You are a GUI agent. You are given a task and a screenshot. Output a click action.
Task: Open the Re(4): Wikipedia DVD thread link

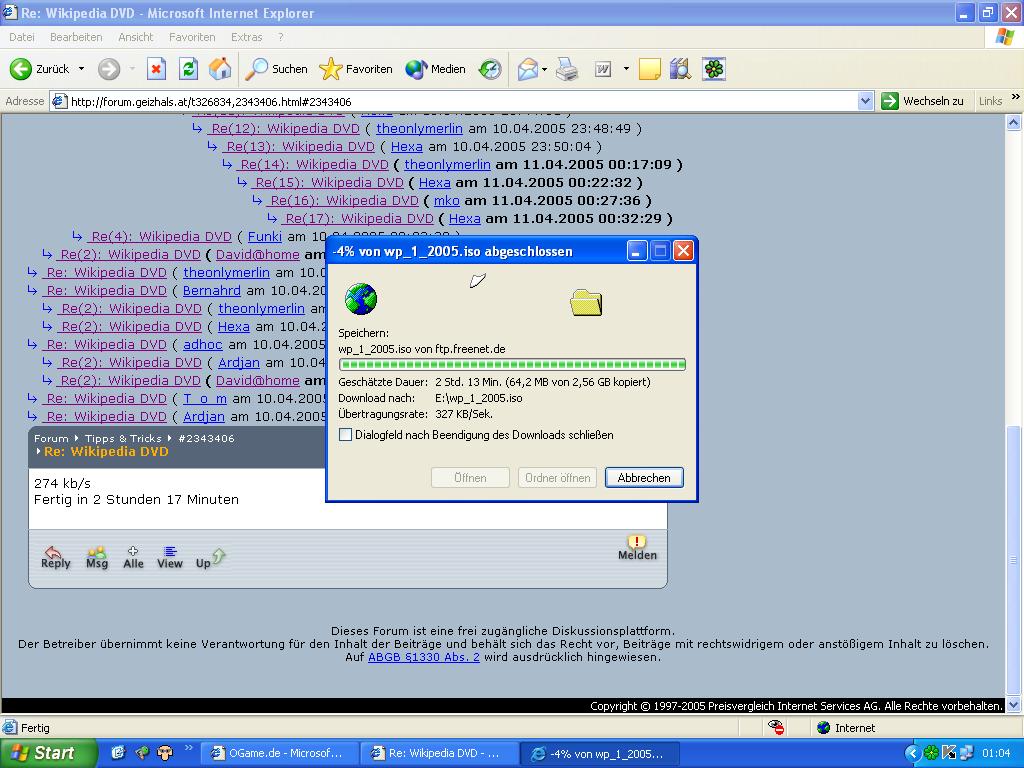pos(161,236)
